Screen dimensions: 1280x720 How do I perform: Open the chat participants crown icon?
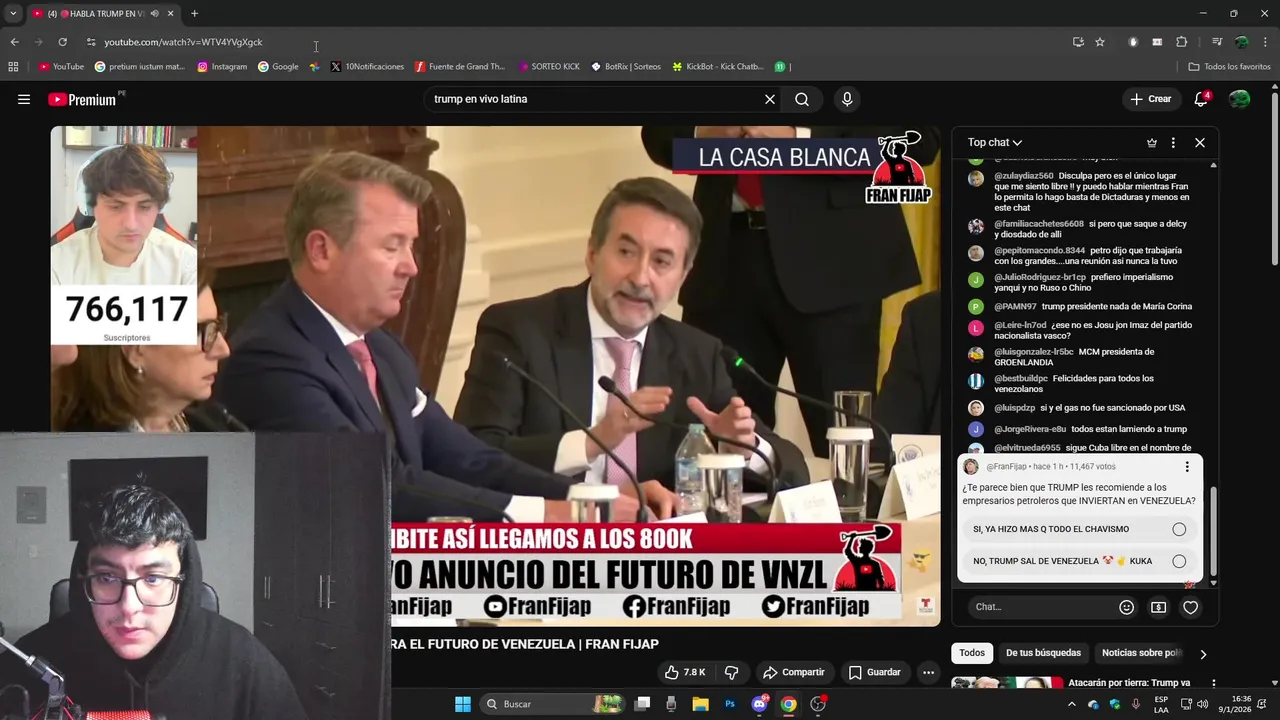(1152, 143)
